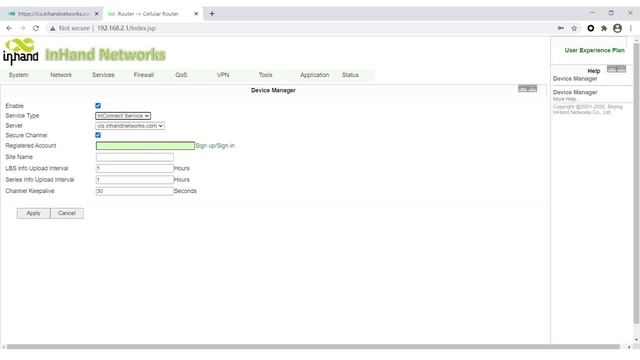Viewport: 640px width, 360px height.
Task: Open the Server dropdown
Action: tap(130, 126)
